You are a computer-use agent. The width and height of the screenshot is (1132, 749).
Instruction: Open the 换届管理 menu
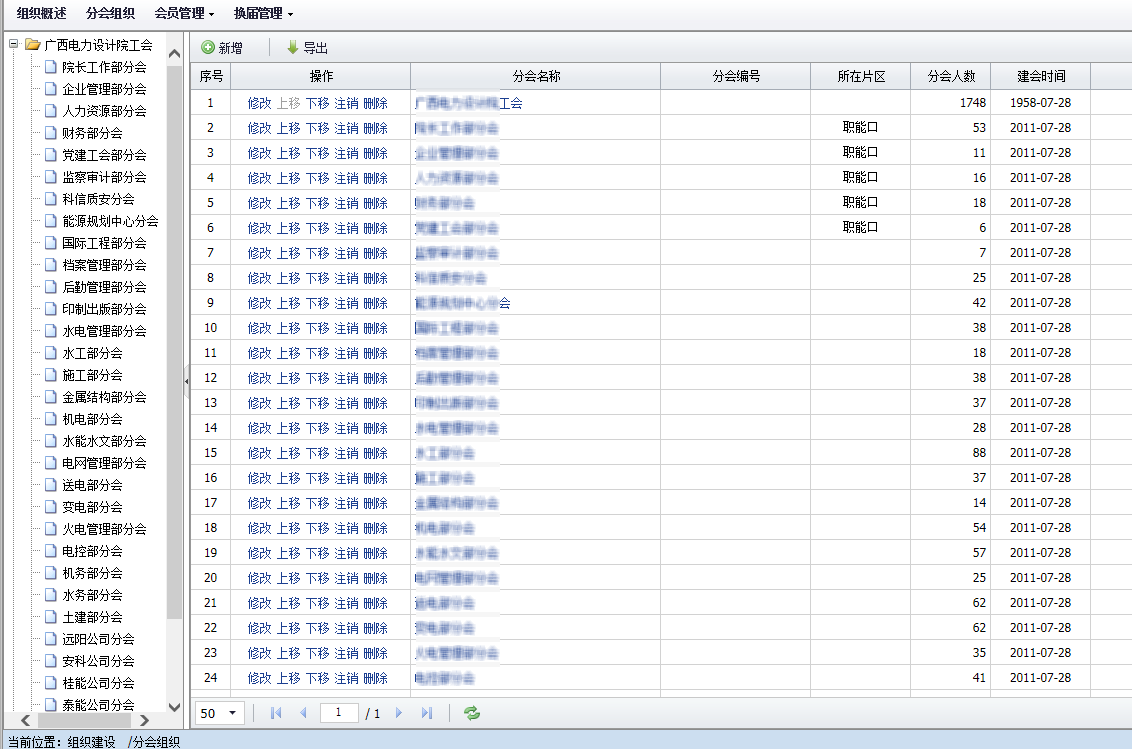pyautogui.click(x=263, y=14)
